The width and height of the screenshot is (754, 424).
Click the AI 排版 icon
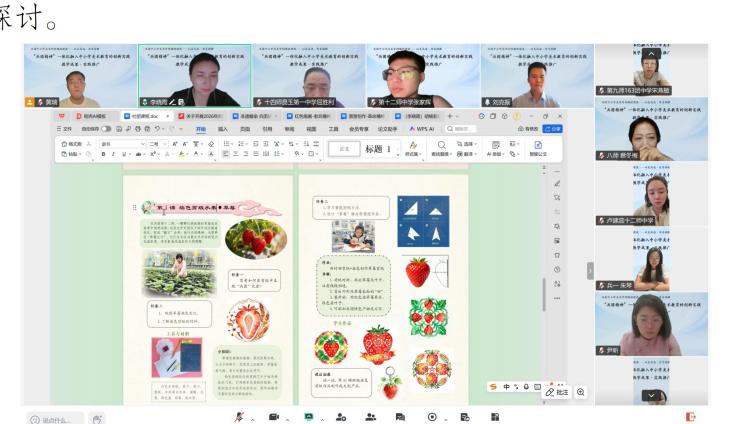click(495, 148)
